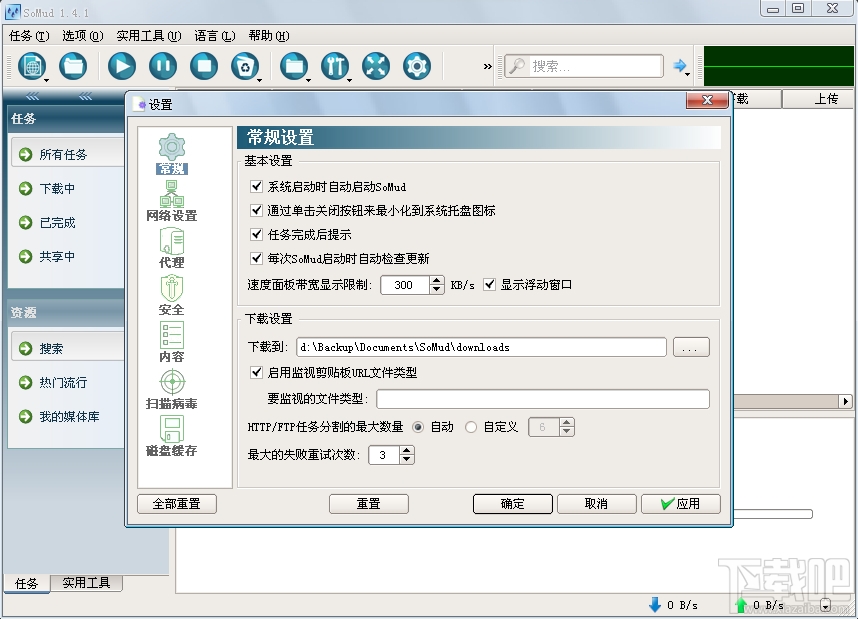
Task: Click the blue search go arrow
Action: tap(679, 66)
